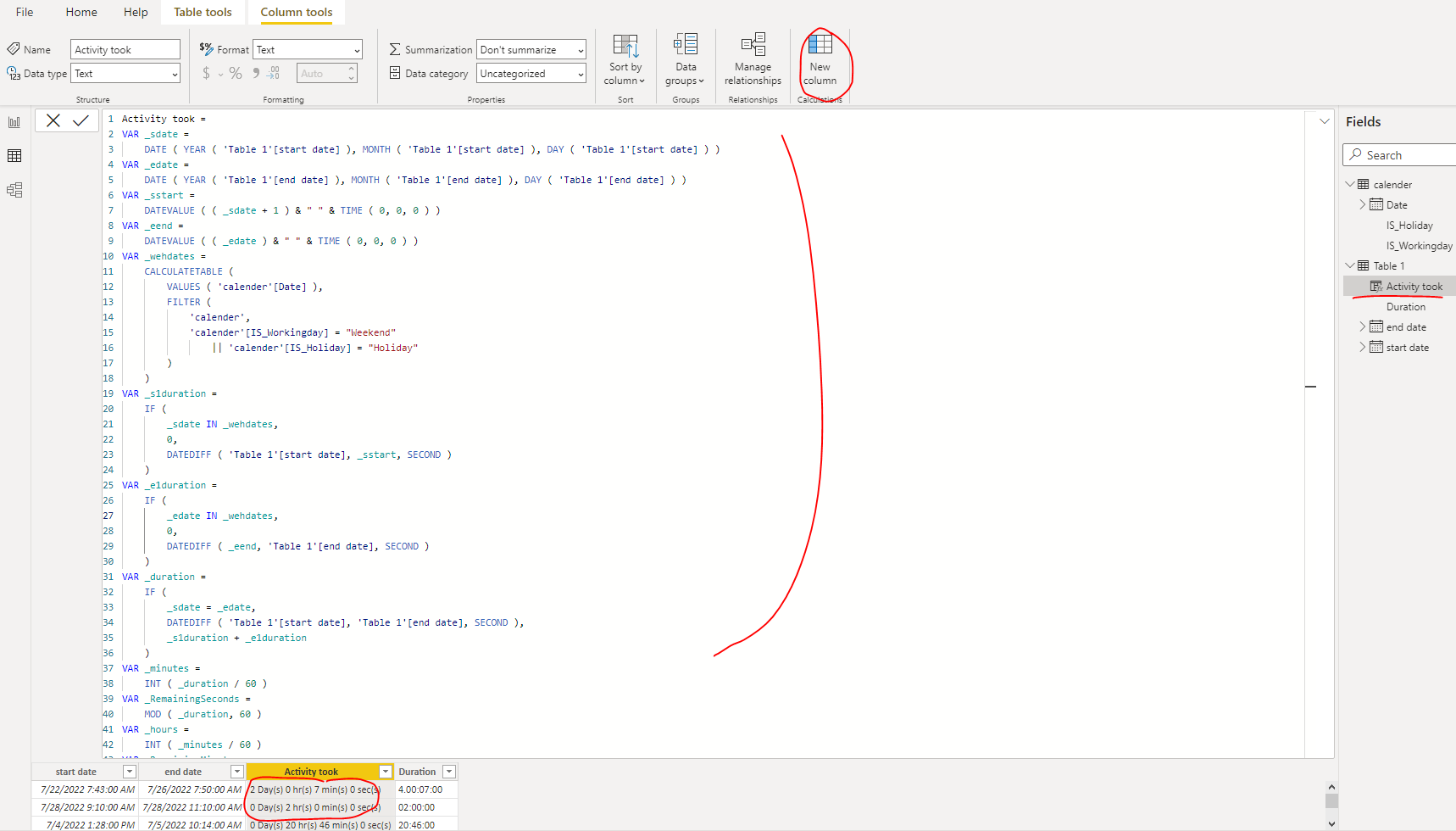Apply percentage format icon
The width and height of the screenshot is (1456, 831).
coord(236,74)
